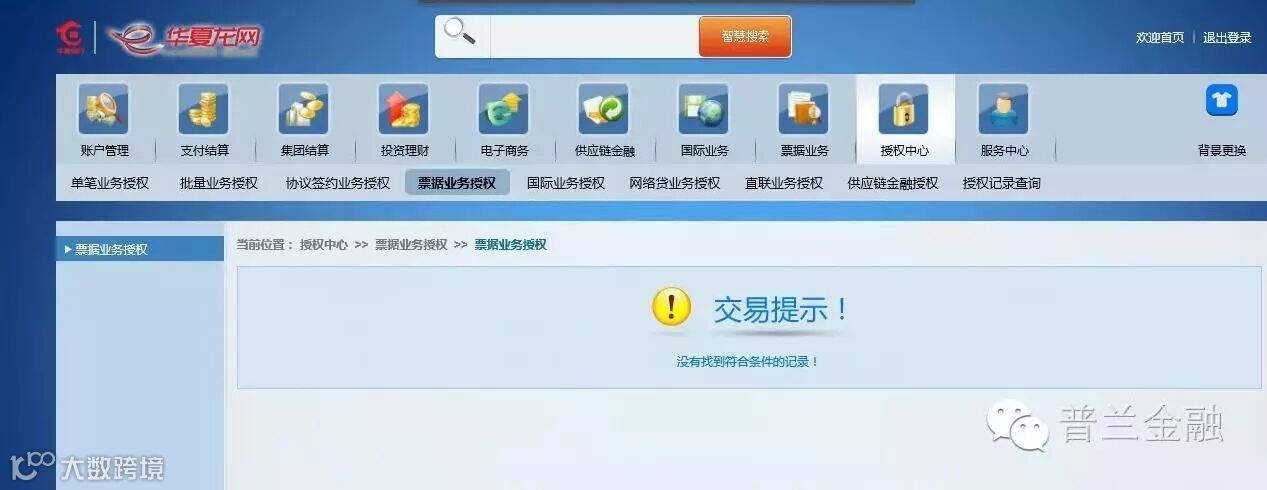Image resolution: width=1267 pixels, height=490 pixels.
Task: Select 网络贷业务授权 submenu item
Action: point(675,183)
